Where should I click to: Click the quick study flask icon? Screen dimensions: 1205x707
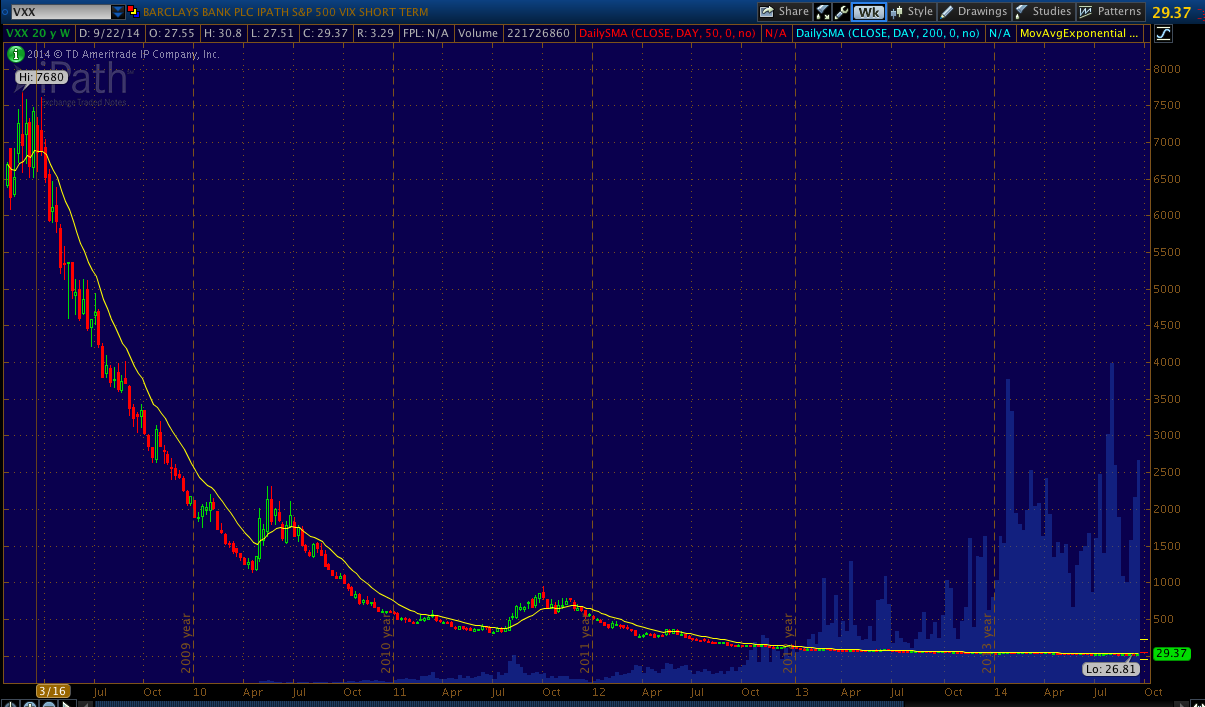[x=823, y=12]
